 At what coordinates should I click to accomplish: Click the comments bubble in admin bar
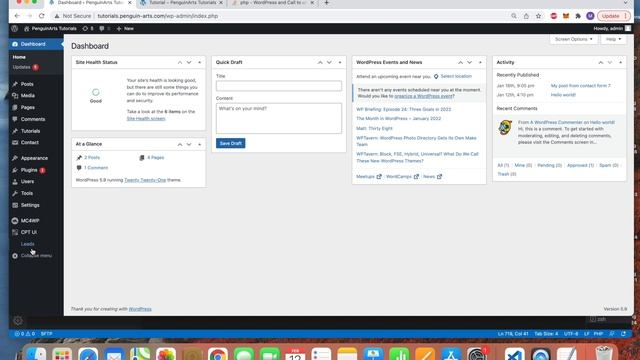tap(104, 29)
